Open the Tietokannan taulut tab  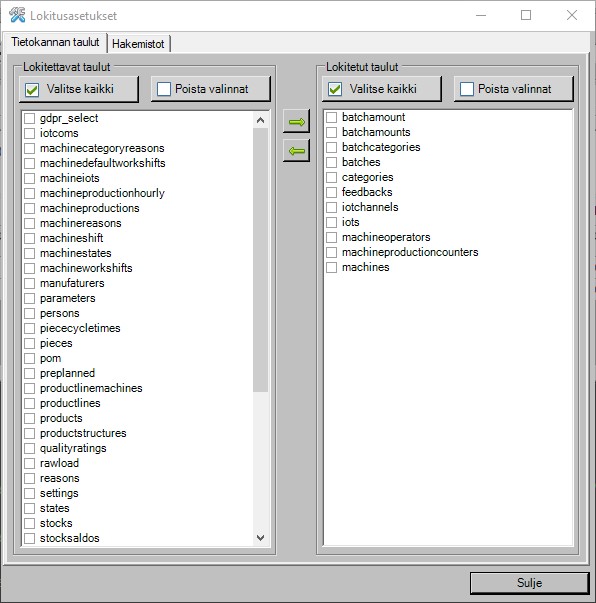tap(55, 42)
